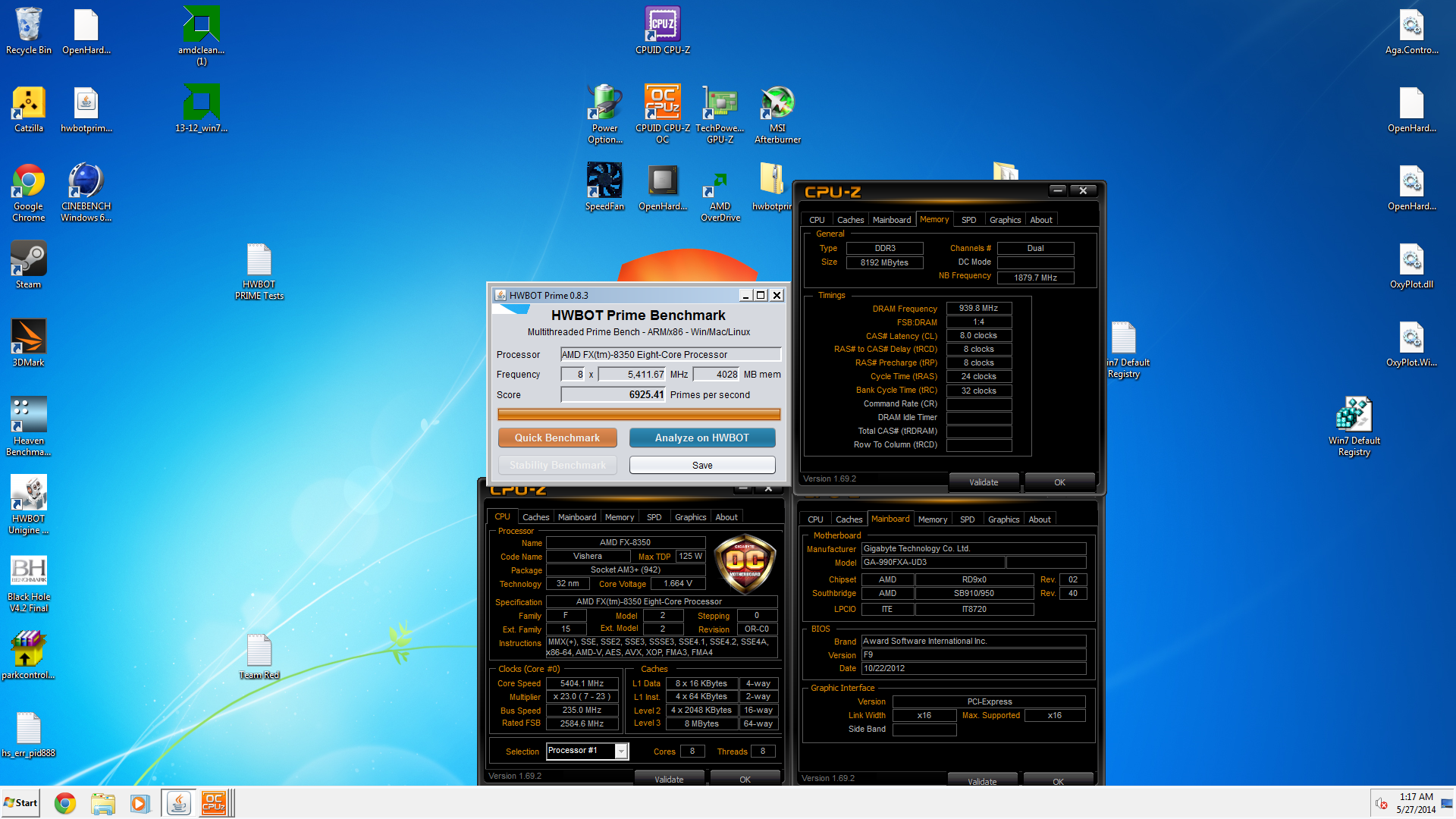Click the Processor name field
Image resolution: width=1456 pixels, height=819 pixels.
coord(670,354)
